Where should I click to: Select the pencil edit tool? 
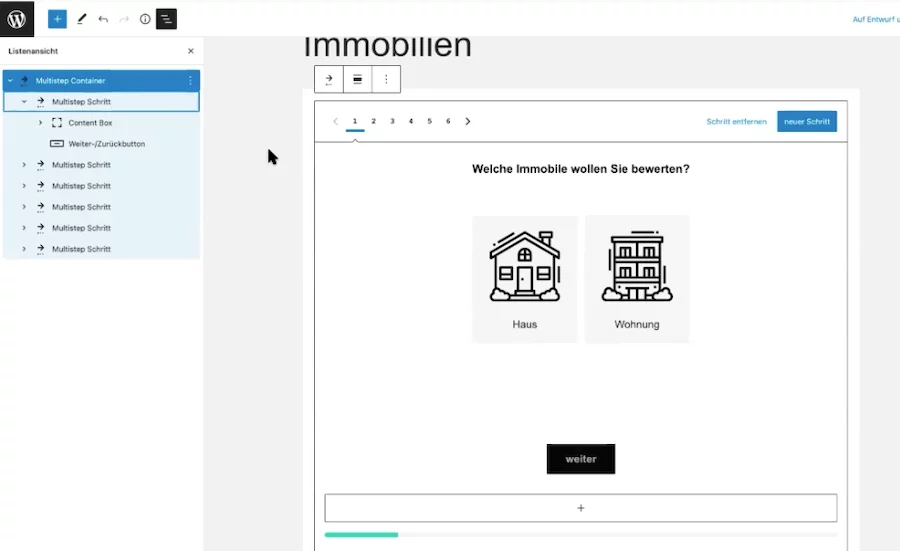pos(82,19)
